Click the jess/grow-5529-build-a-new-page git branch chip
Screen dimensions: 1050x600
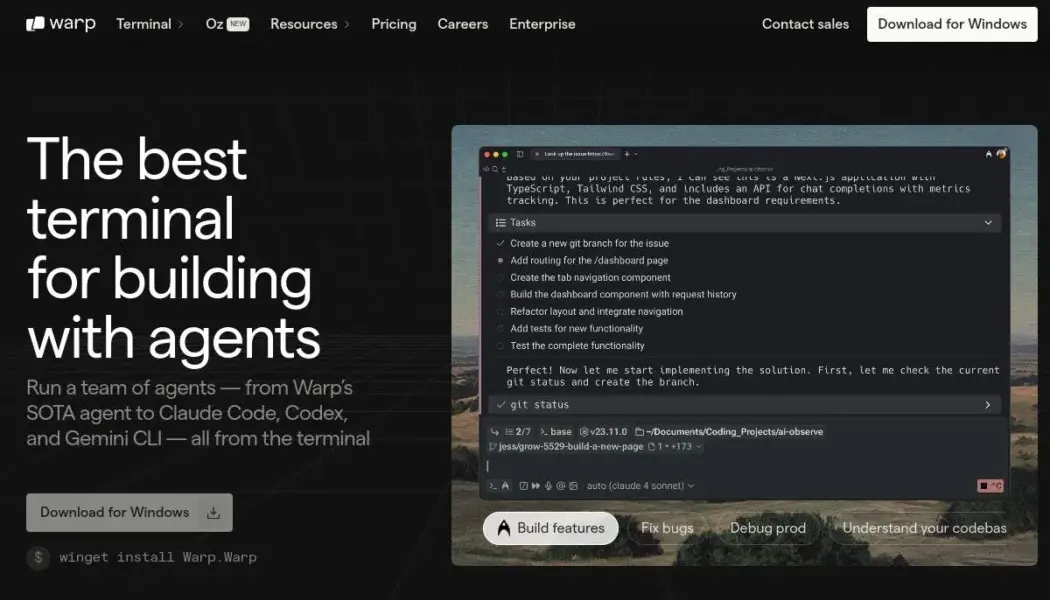(567, 446)
